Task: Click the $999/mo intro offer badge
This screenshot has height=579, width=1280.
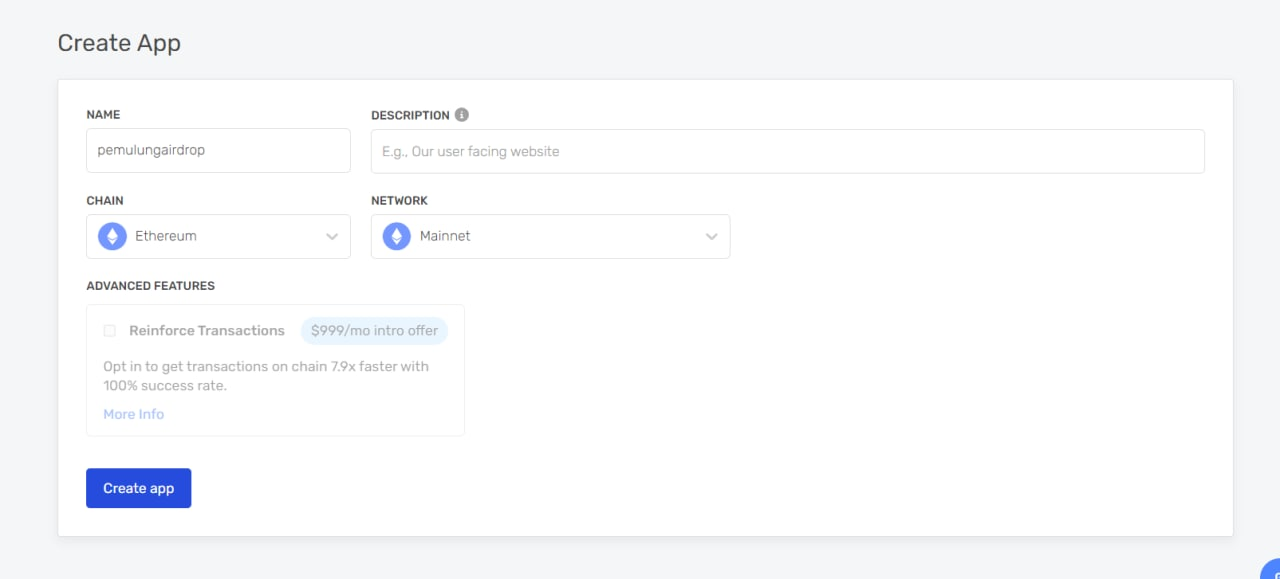Action: pos(374,330)
